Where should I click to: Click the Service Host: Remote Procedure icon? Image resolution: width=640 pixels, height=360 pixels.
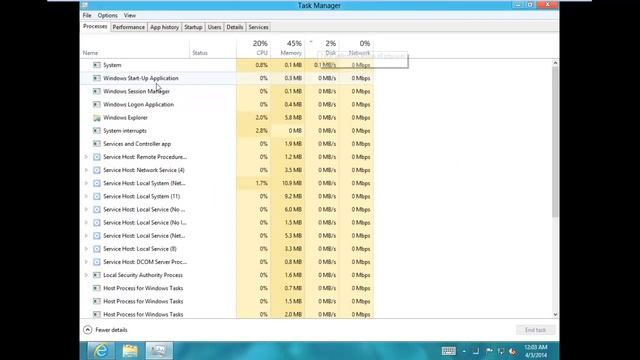[x=97, y=157]
